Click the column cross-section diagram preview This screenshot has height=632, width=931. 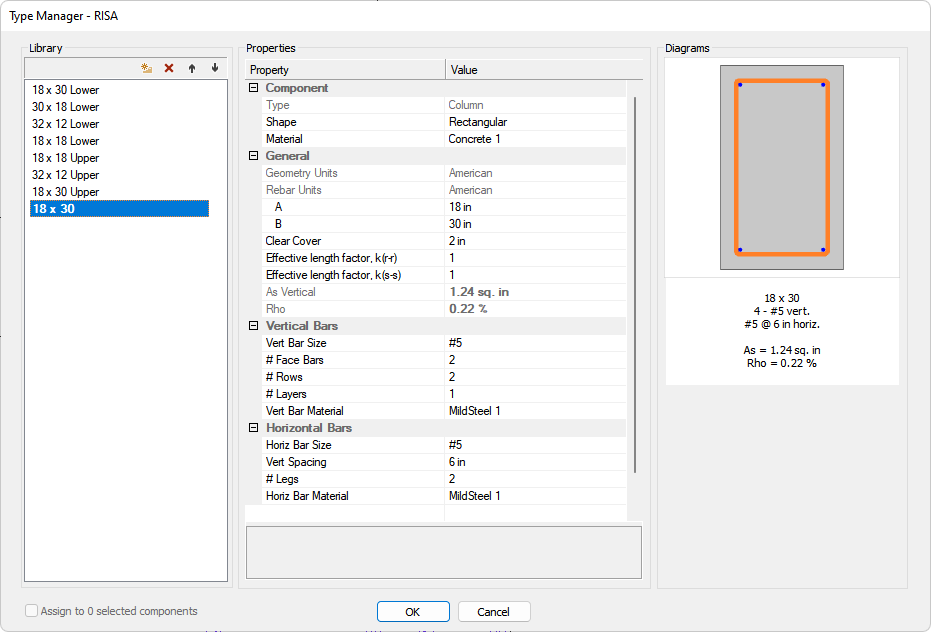[781, 168]
